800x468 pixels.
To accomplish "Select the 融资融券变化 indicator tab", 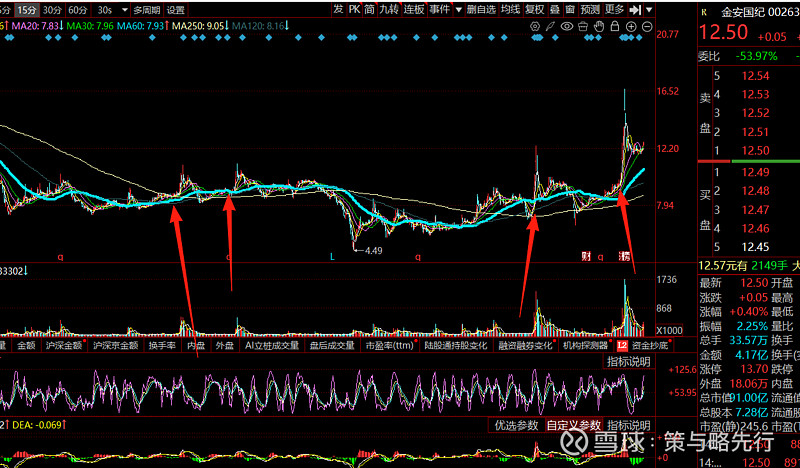I will pos(526,346).
